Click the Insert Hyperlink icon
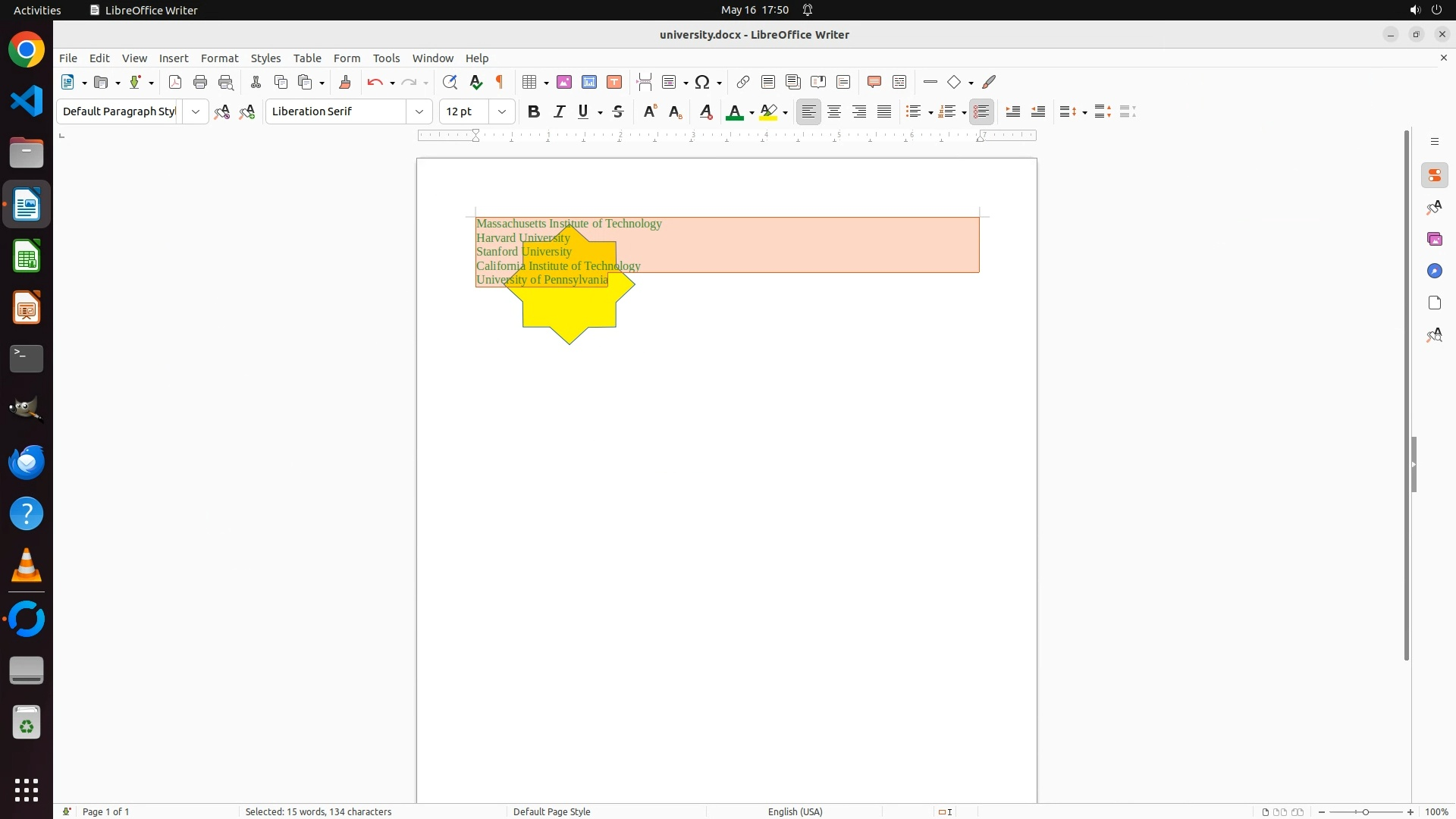 (x=743, y=83)
